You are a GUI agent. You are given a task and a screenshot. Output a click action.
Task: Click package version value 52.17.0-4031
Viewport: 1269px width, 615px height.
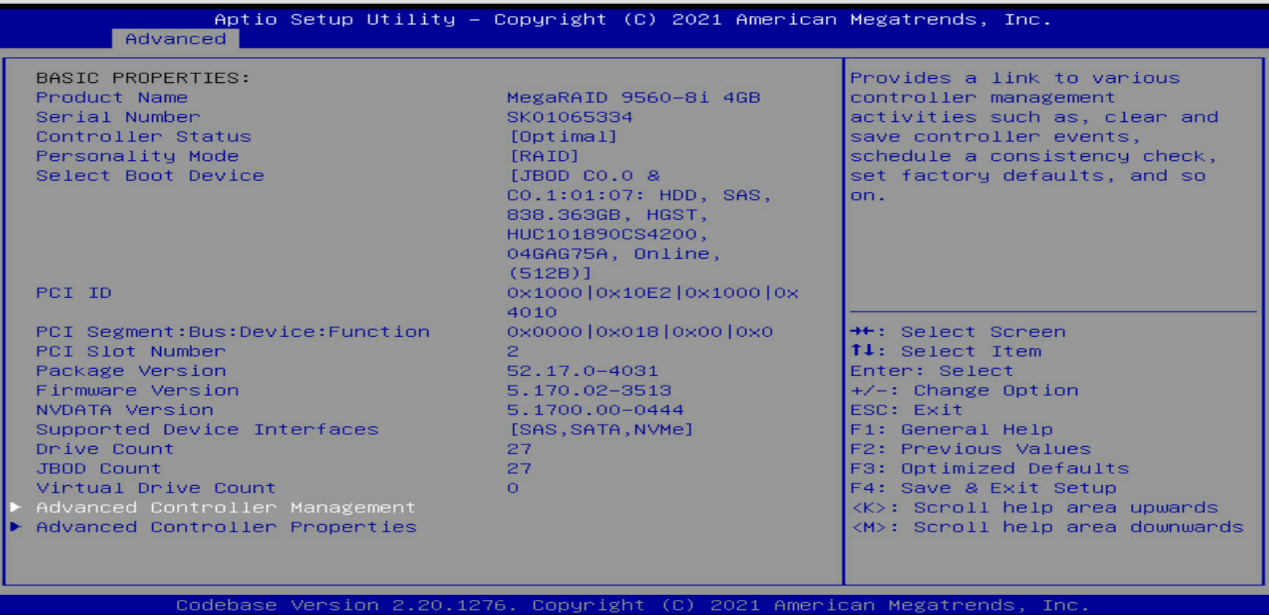pyautogui.click(x=583, y=371)
